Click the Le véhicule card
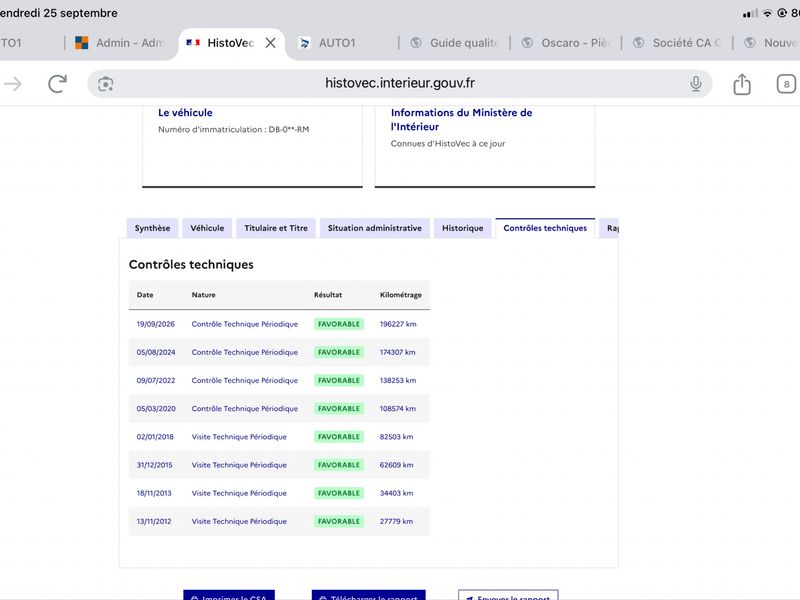Viewport: 800px width, 600px height. pyautogui.click(x=252, y=146)
